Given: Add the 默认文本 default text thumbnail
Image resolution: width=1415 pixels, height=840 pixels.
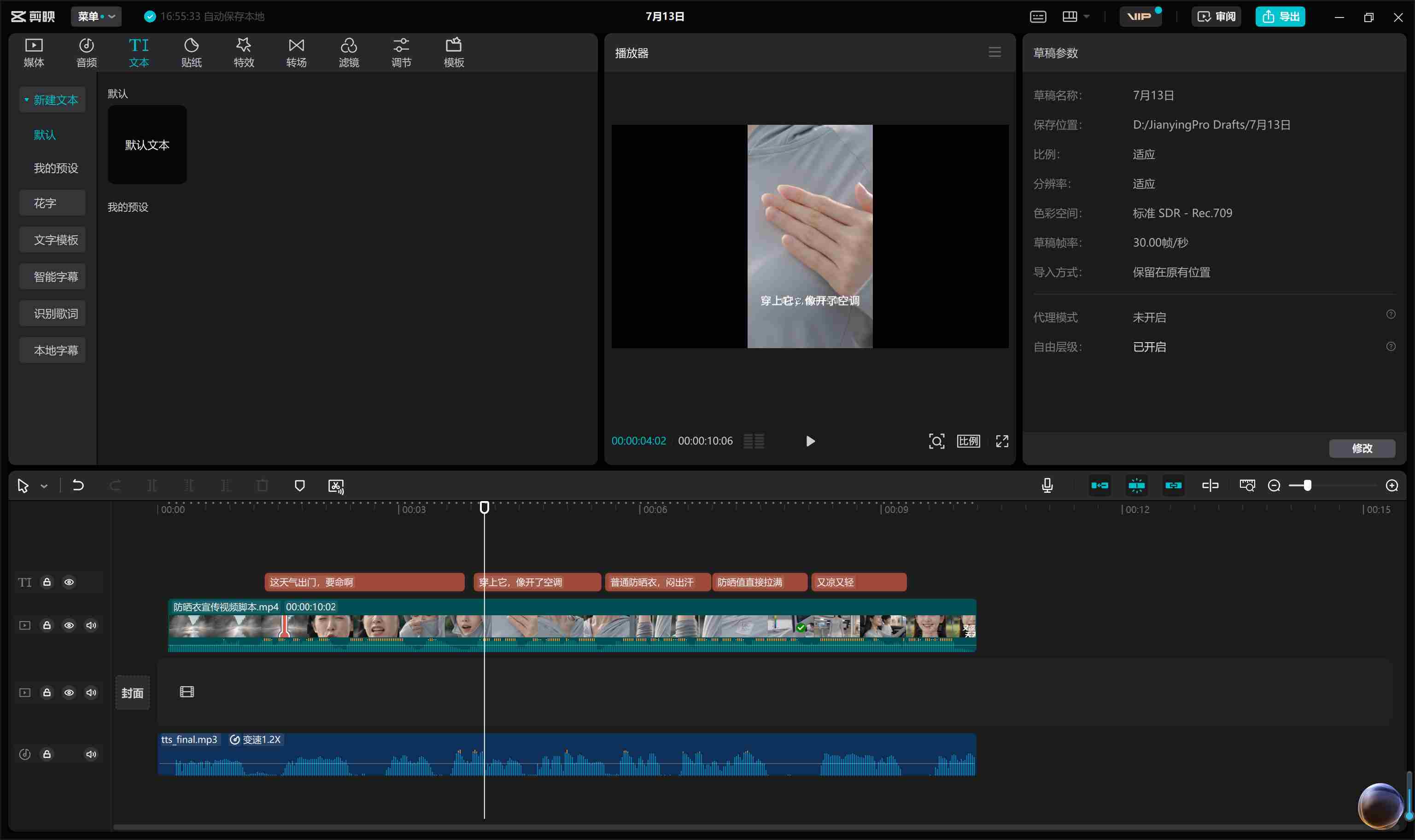Looking at the screenshot, I should (147, 144).
